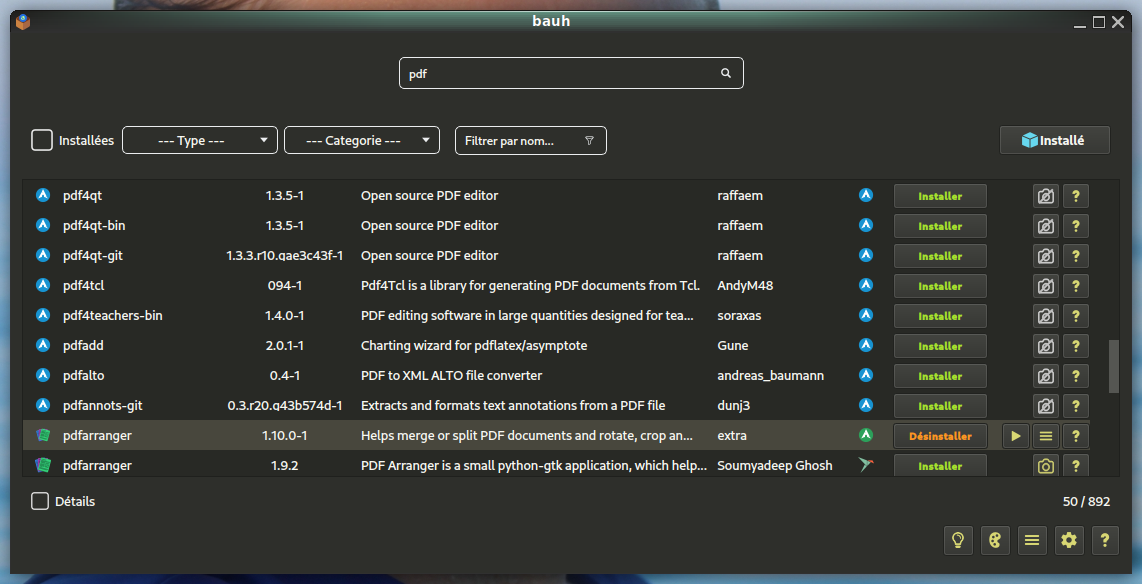Click the author andreas_baumann

click(x=771, y=376)
